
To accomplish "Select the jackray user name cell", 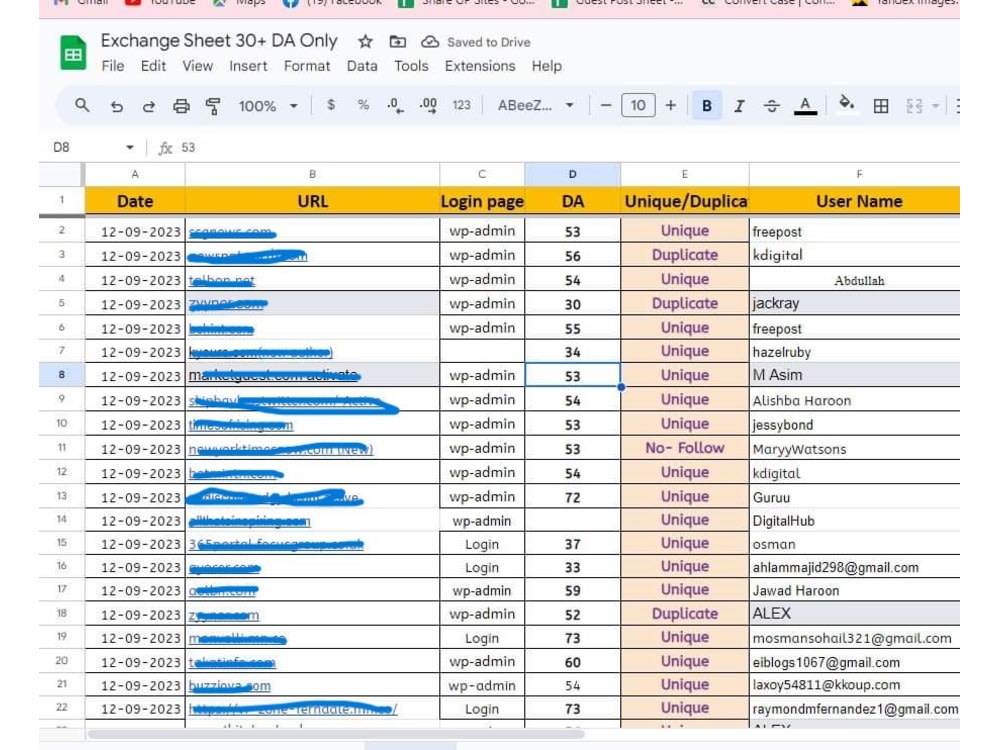I will click(x=855, y=303).
